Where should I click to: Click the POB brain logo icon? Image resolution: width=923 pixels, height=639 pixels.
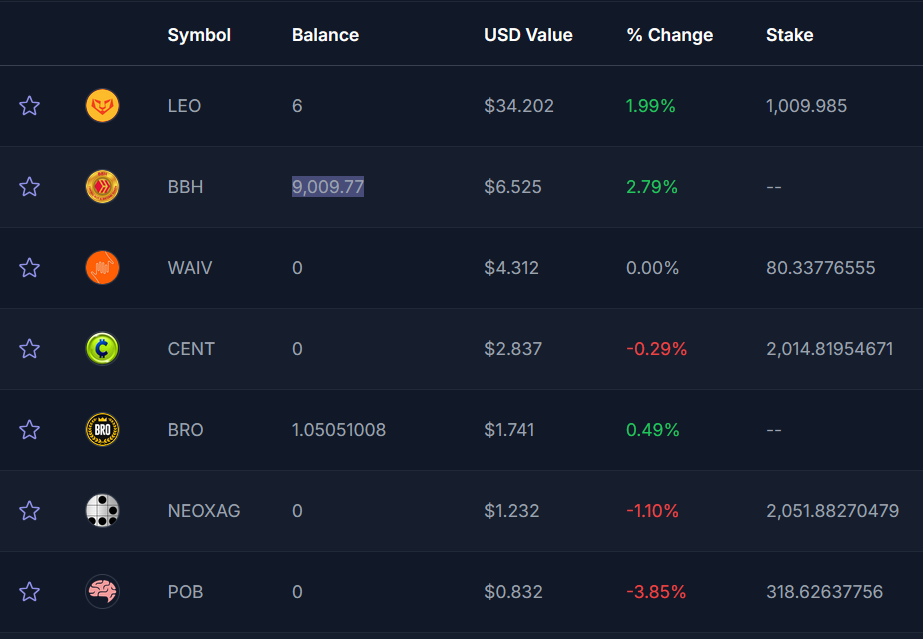click(x=102, y=592)
